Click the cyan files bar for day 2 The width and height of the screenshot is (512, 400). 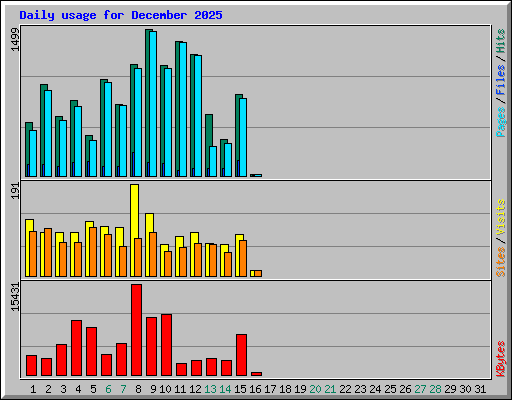[48, 133]
